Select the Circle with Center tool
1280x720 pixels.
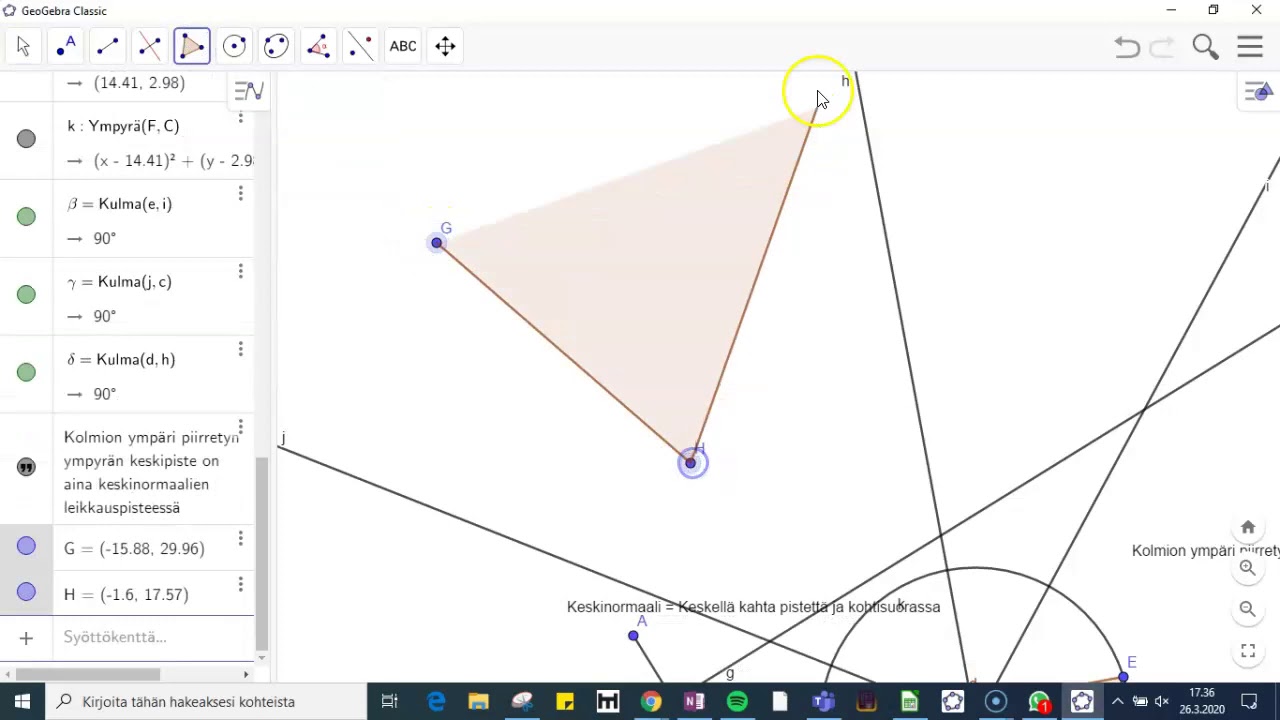pos(234,46)
